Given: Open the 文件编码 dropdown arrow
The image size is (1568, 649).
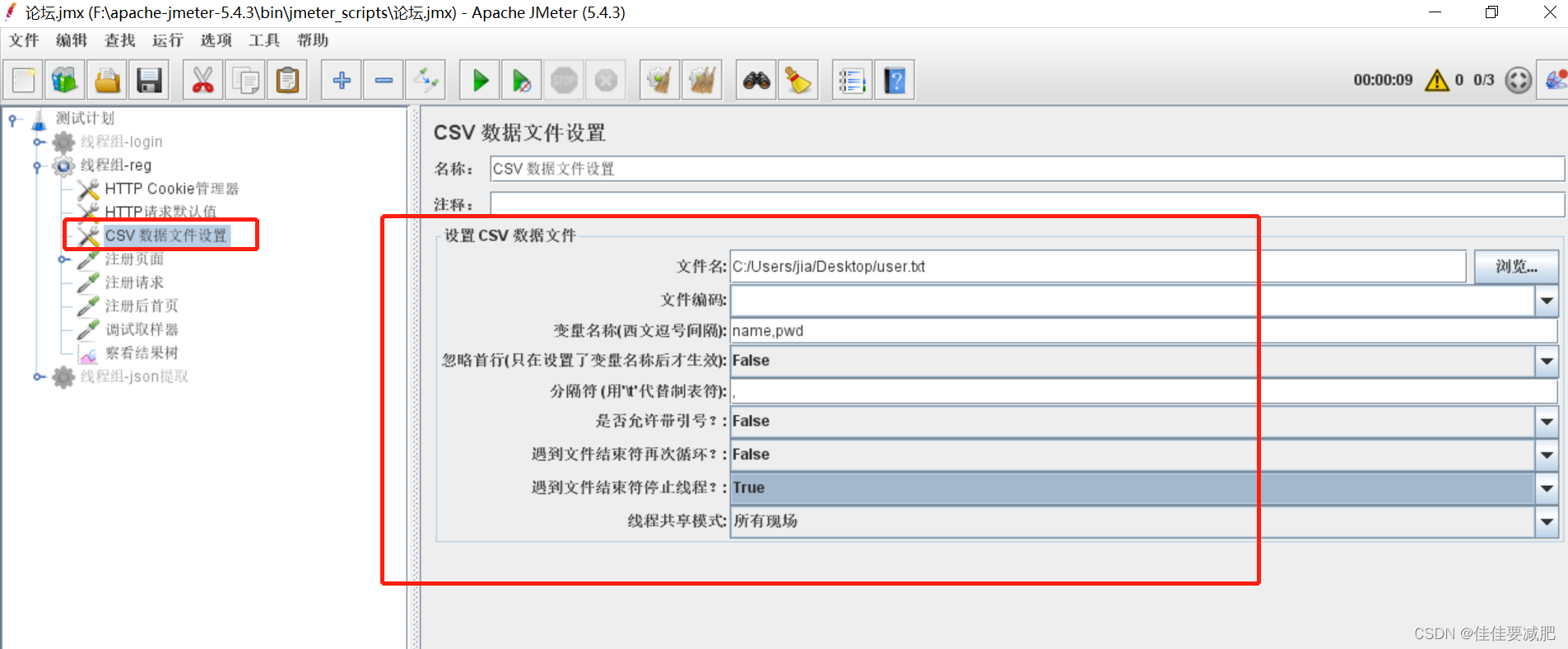Looking at the screenshot, I should coord(1547,301).
